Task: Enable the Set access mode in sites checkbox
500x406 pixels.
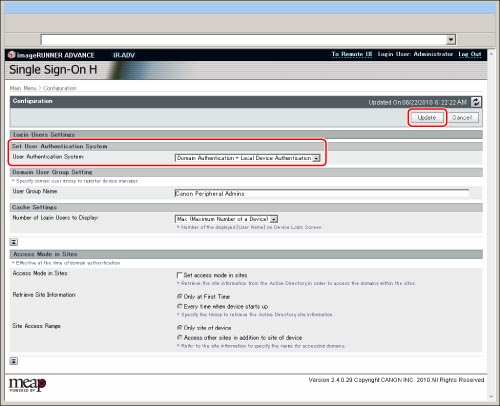Action: coord(179,275)
